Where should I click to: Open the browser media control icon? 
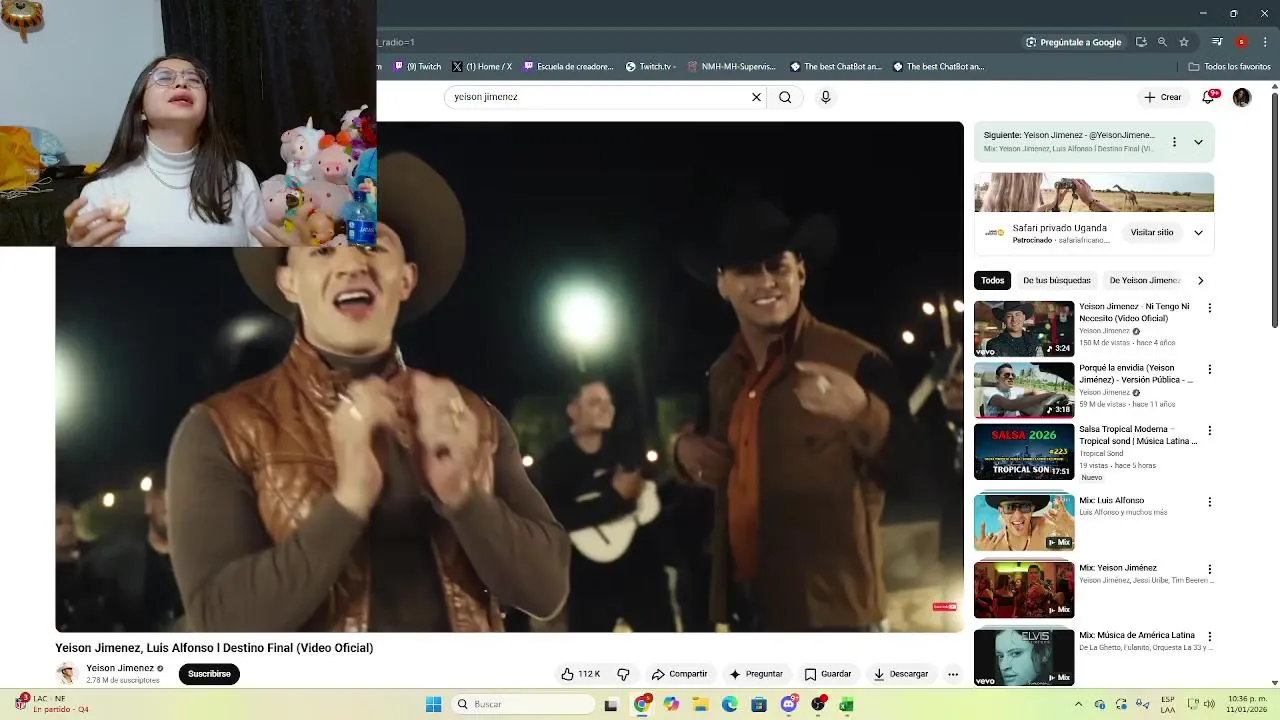pyautogui.click(x=1217, y=42)
